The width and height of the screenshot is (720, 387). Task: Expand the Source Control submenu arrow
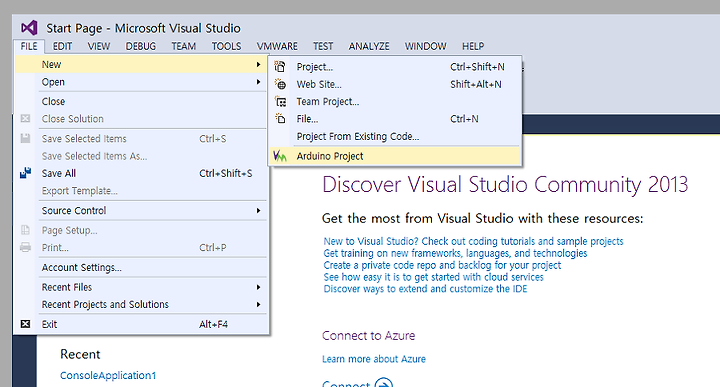(x=259, y=211)
